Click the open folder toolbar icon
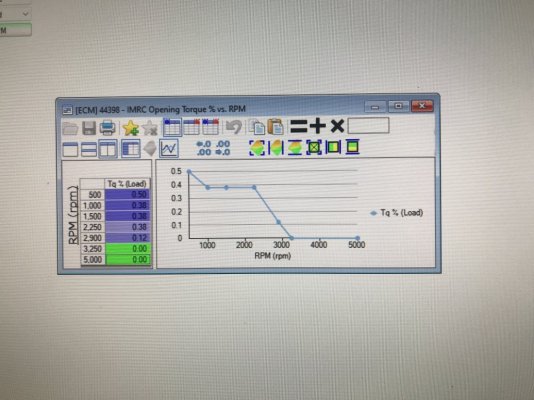Image resolution: width=534 pixels, height=400 pixels. pyautogui.click(x=70, y=128)
